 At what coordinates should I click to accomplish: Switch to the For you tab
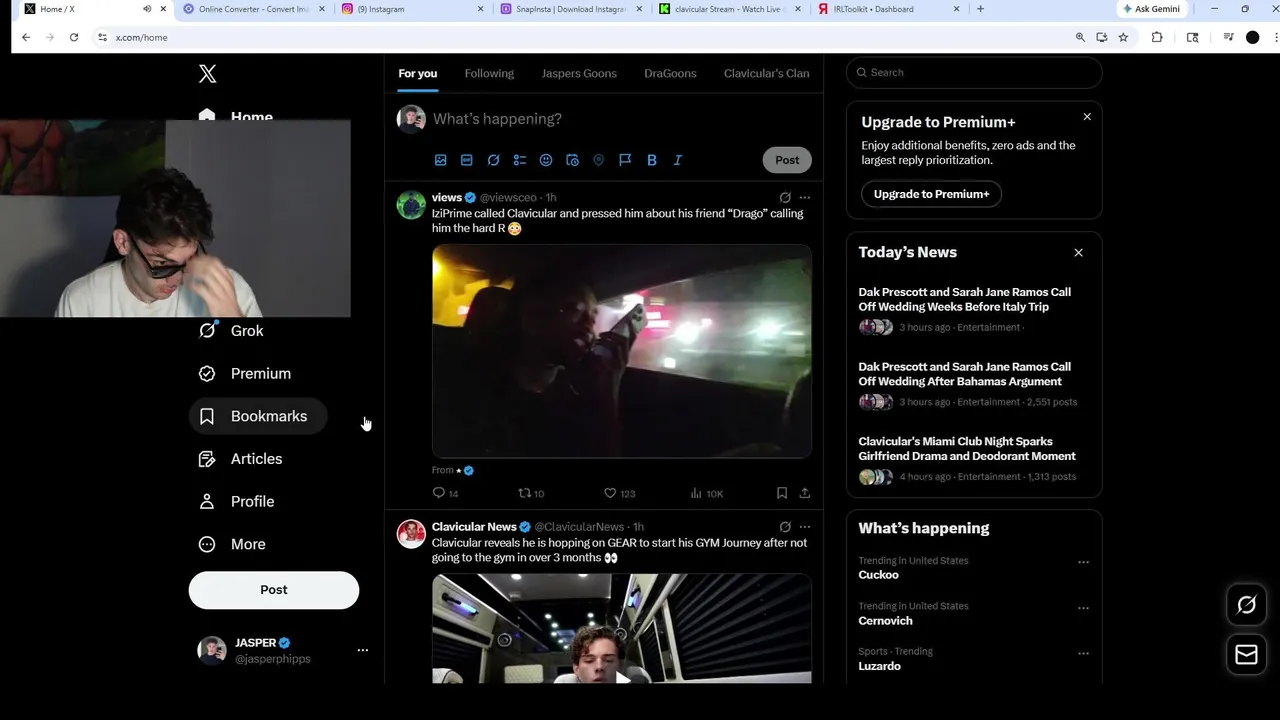coord(418,73)
